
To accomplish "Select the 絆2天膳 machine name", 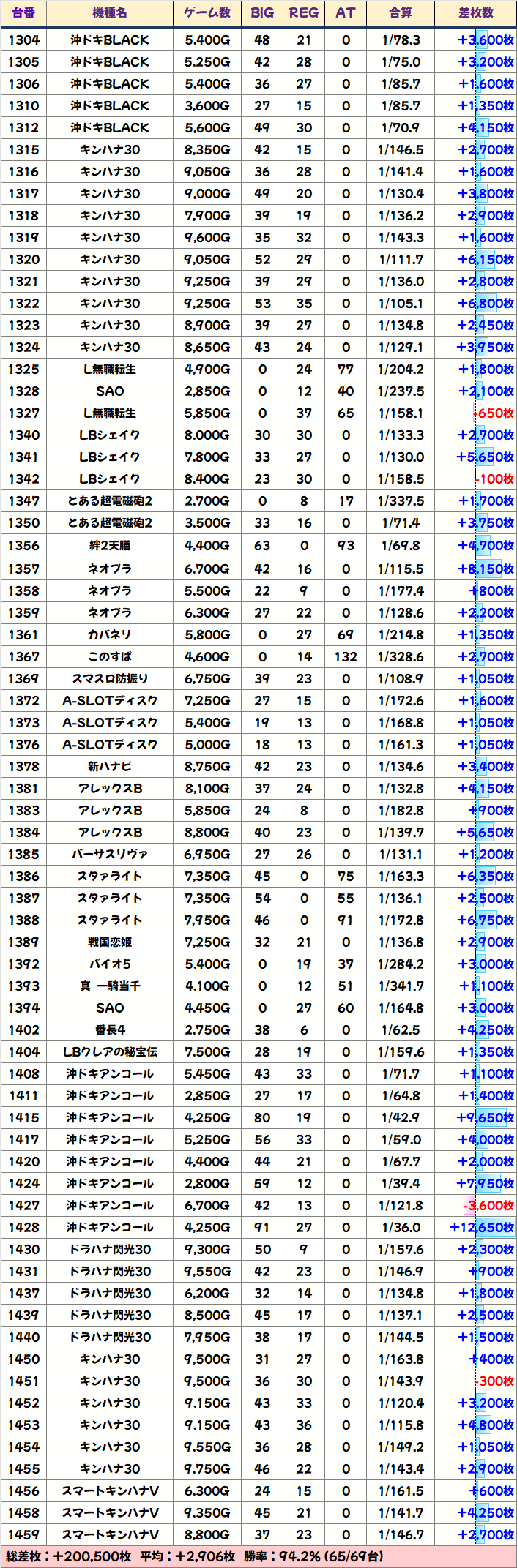I will pyautogui.click(x=110, y=545).
